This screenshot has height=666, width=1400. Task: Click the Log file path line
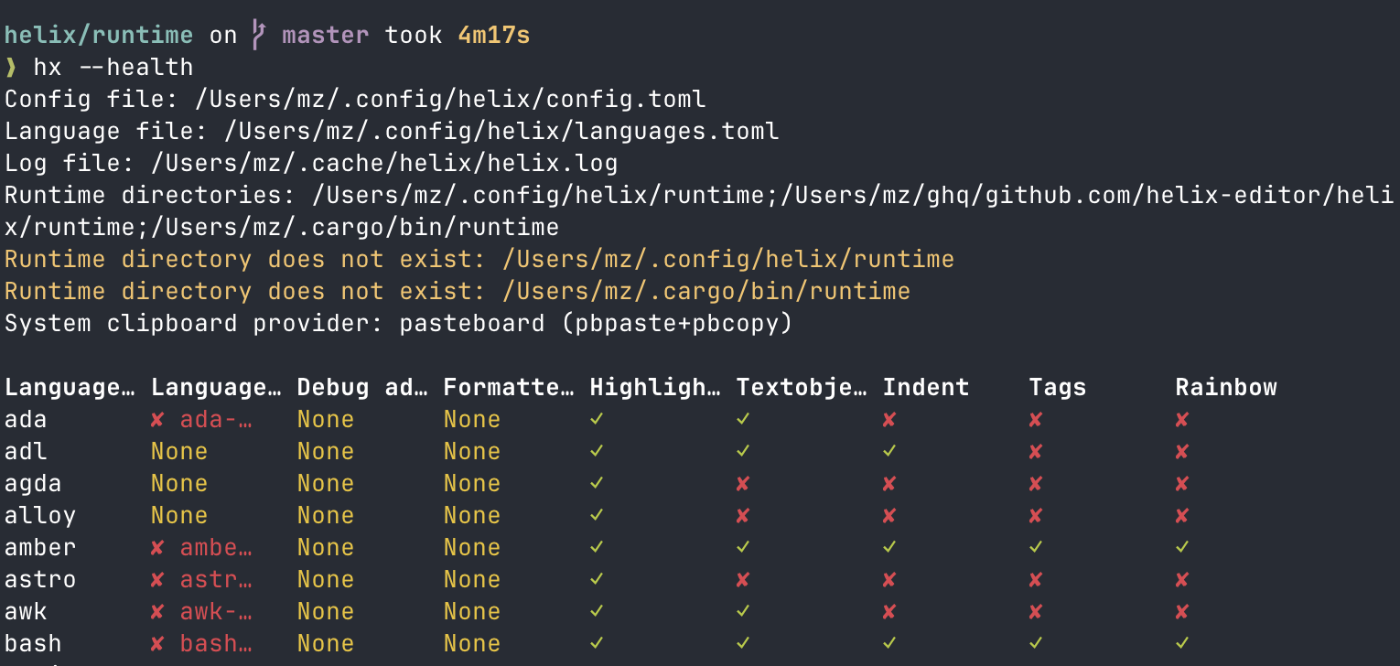(311, 164)
